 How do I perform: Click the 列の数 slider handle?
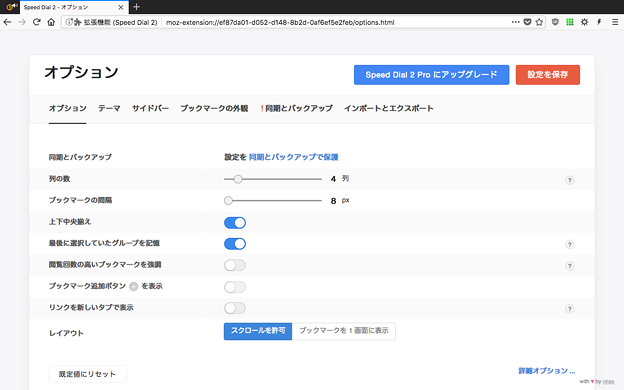[x=238, y=179]
